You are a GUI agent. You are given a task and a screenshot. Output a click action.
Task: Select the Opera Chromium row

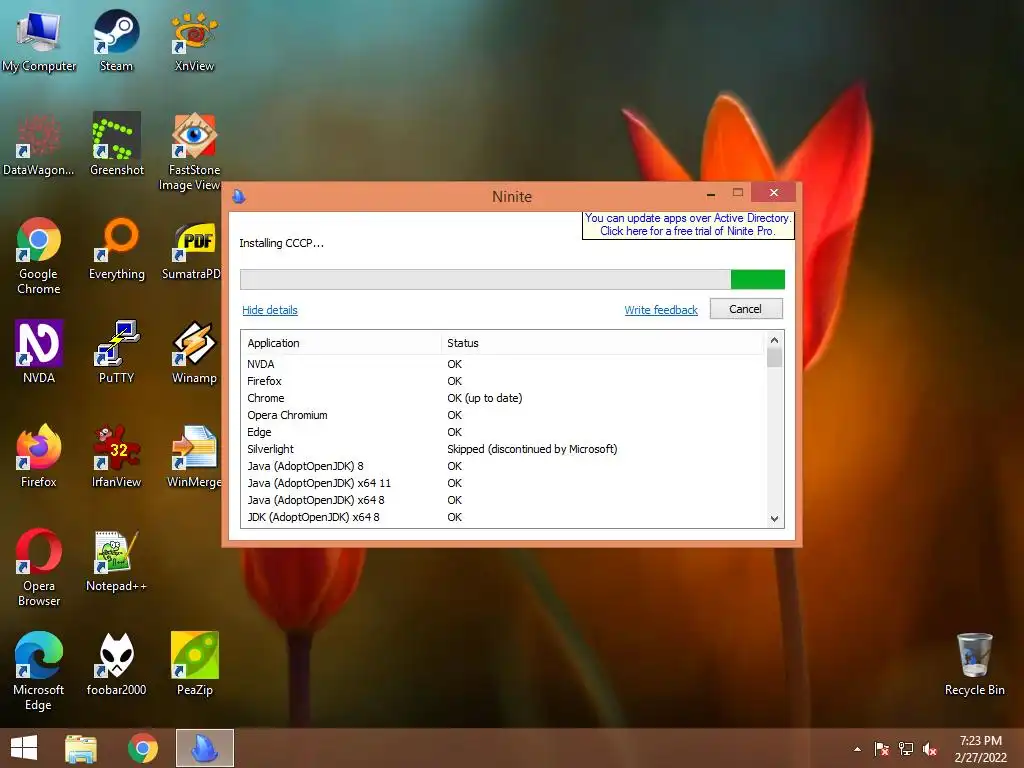503,415
